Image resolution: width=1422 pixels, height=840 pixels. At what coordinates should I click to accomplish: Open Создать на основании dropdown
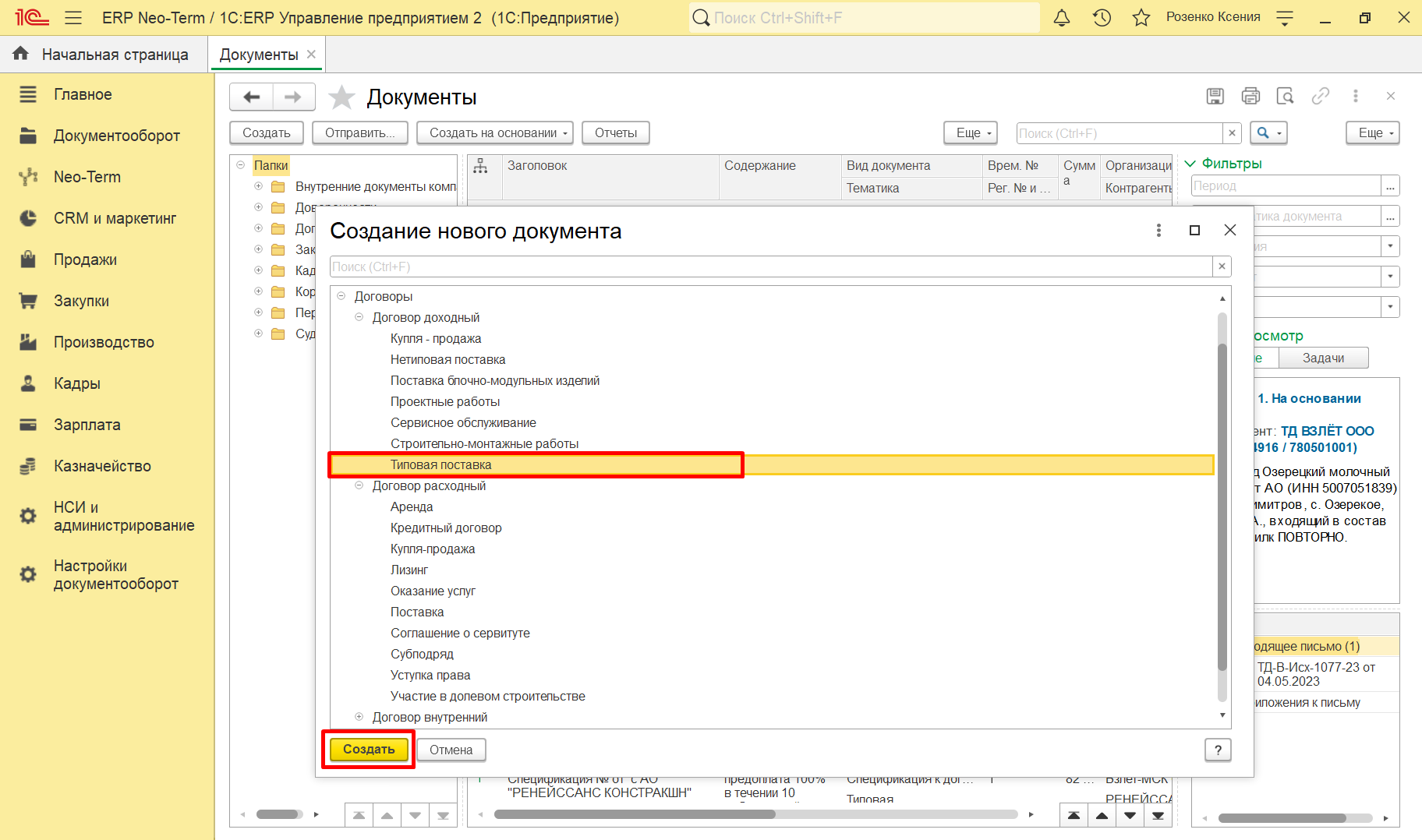[x=495, y=132]
